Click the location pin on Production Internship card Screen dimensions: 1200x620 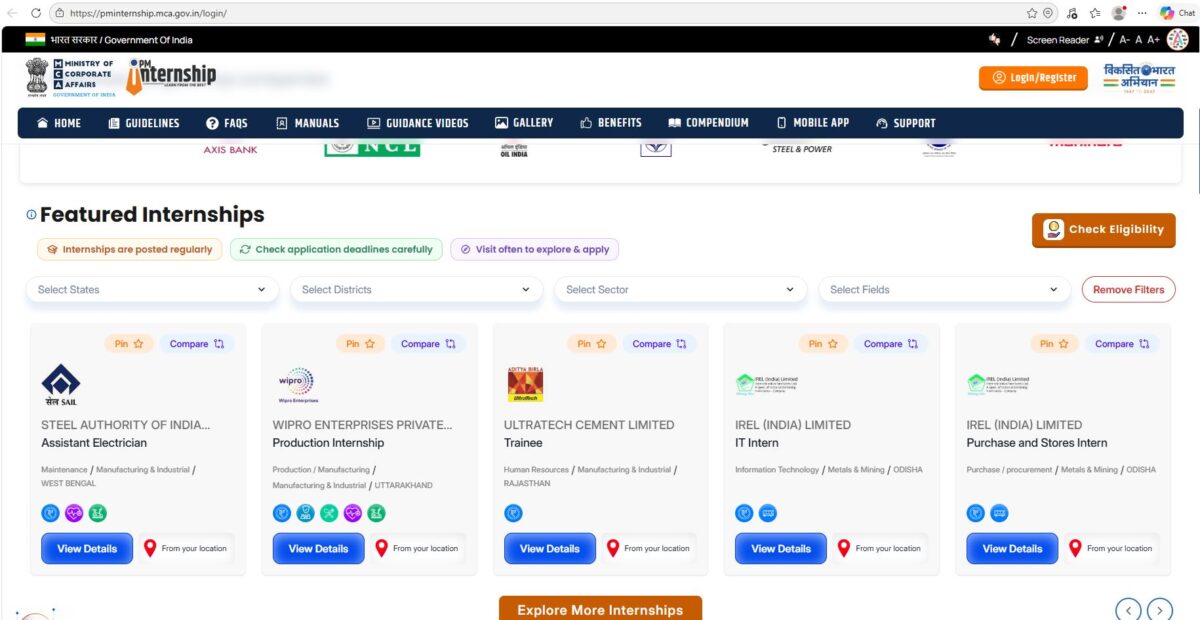tap(381, 548)
